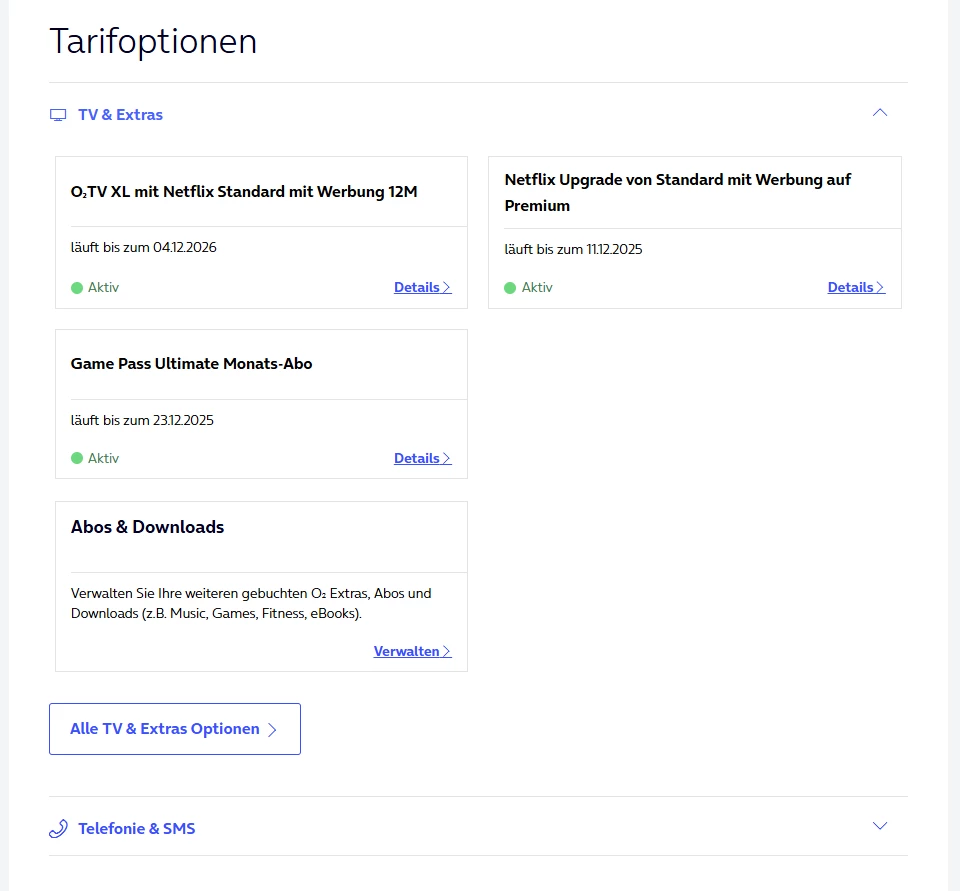The image size is (960, 891).
Task: Click green Aktiv dot on Netflix Upgrade card
Action: 510,288
